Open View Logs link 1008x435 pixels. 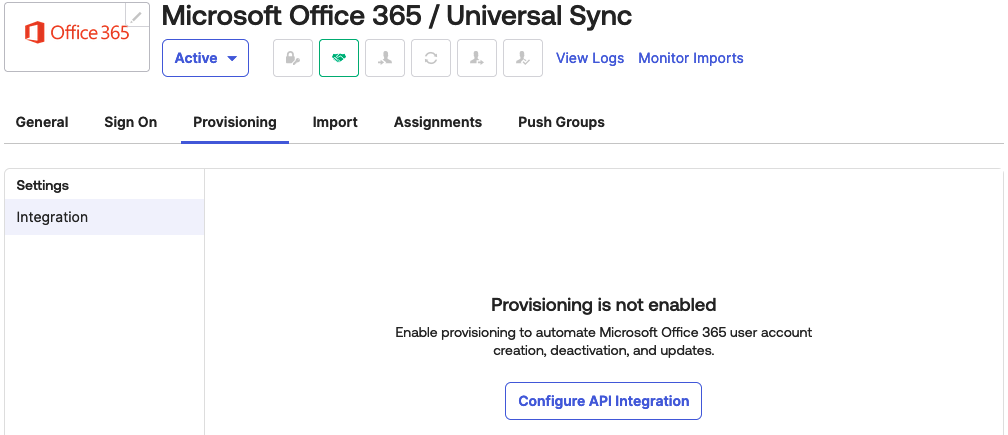pyautogui.click(x=590, y=58)
